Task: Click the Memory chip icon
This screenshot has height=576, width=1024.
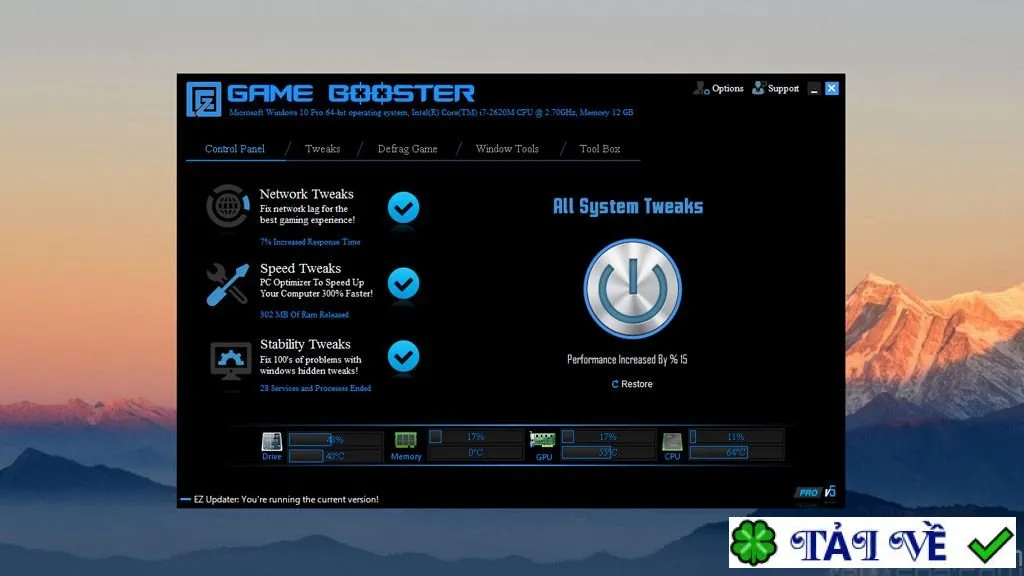Action: coord(406,440)
